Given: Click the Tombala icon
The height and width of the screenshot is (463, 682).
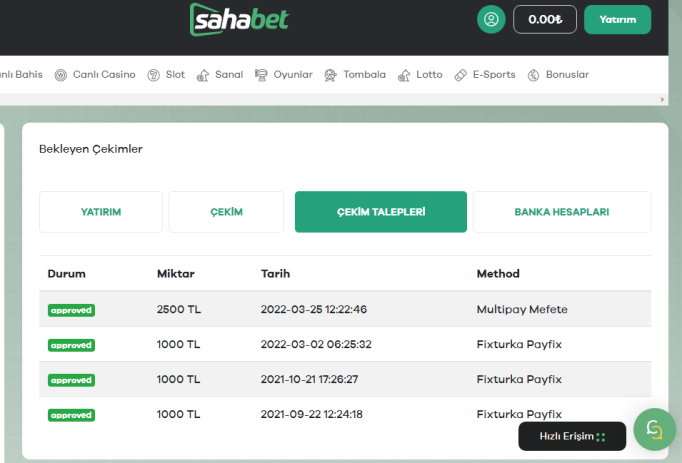Looking at the screenshot, I should tap(331, 75).
